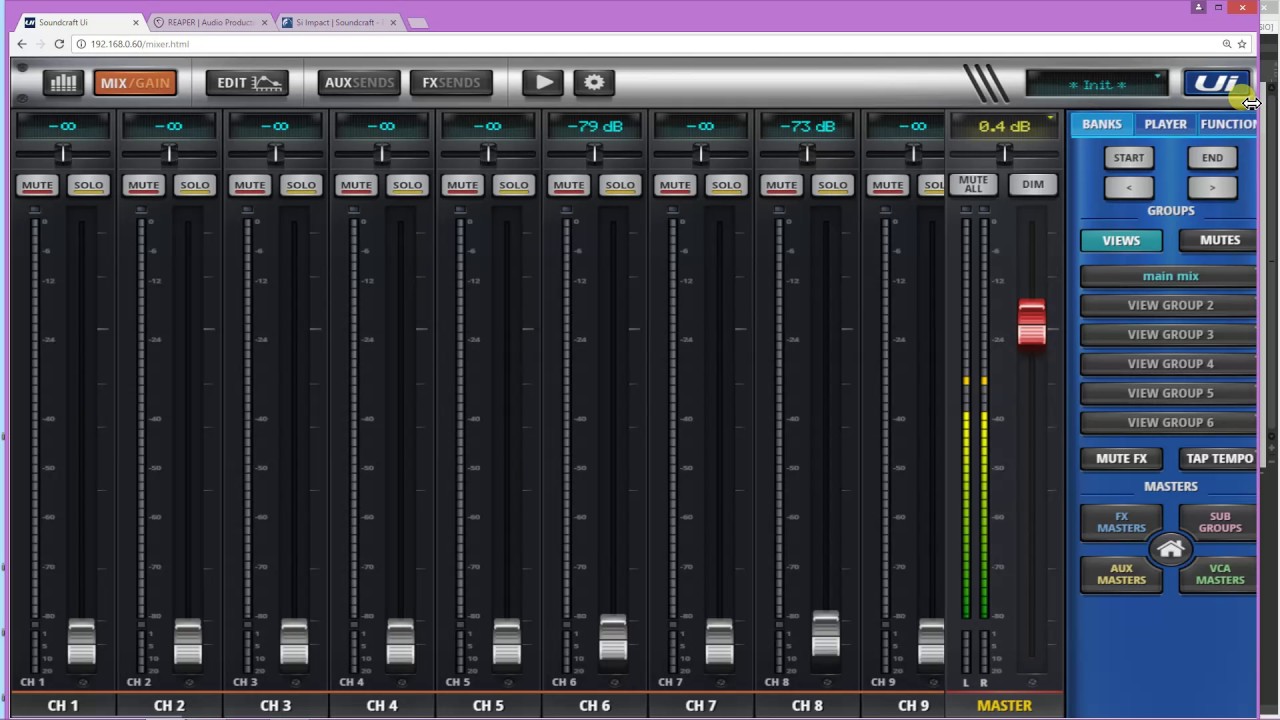Click the red MASTER fader knob
The image size is (1280, 720).
tap(1031, 323)
